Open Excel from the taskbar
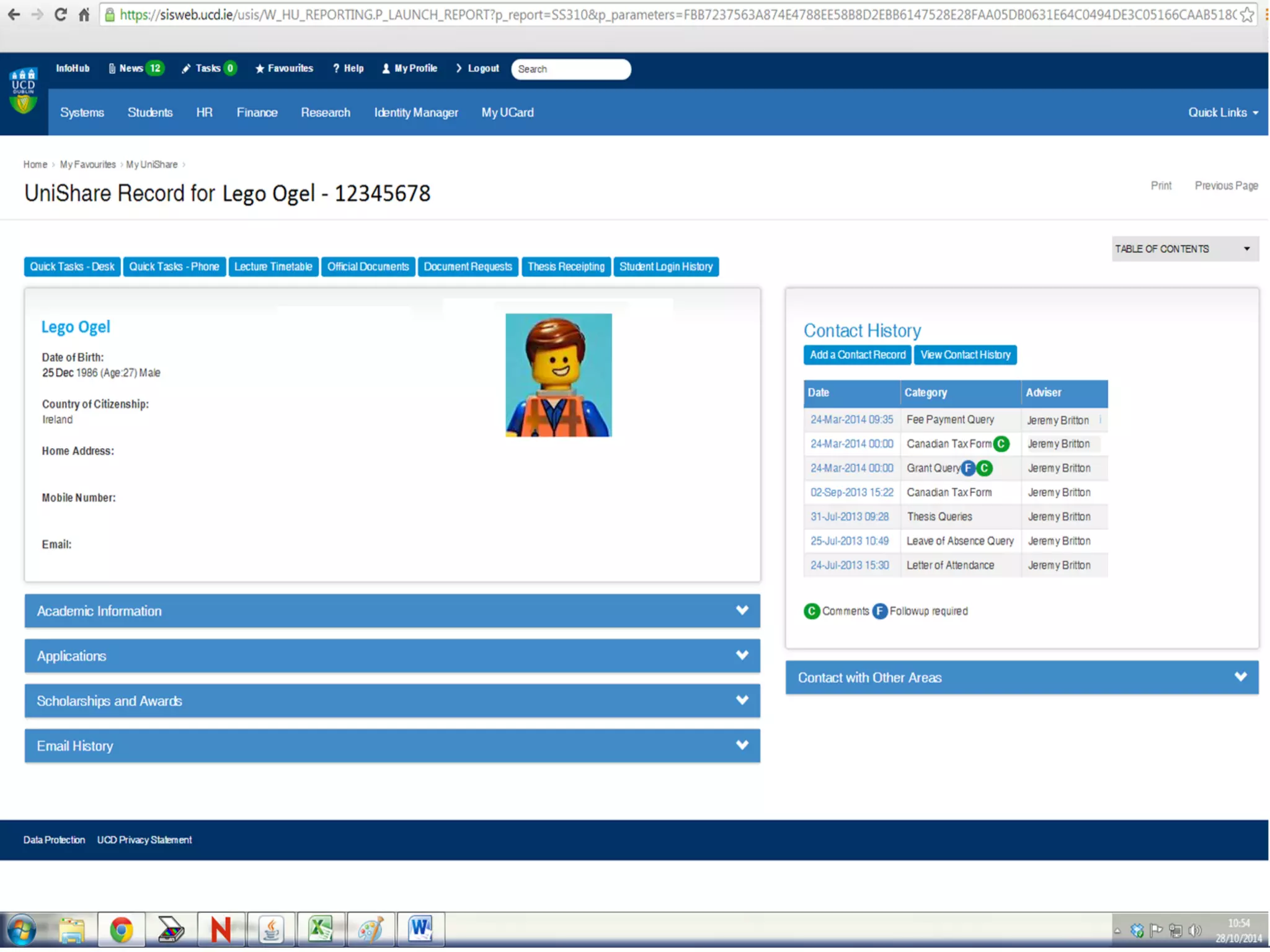The width and height of the screenshot is (1270, 952). click(320, 930)
